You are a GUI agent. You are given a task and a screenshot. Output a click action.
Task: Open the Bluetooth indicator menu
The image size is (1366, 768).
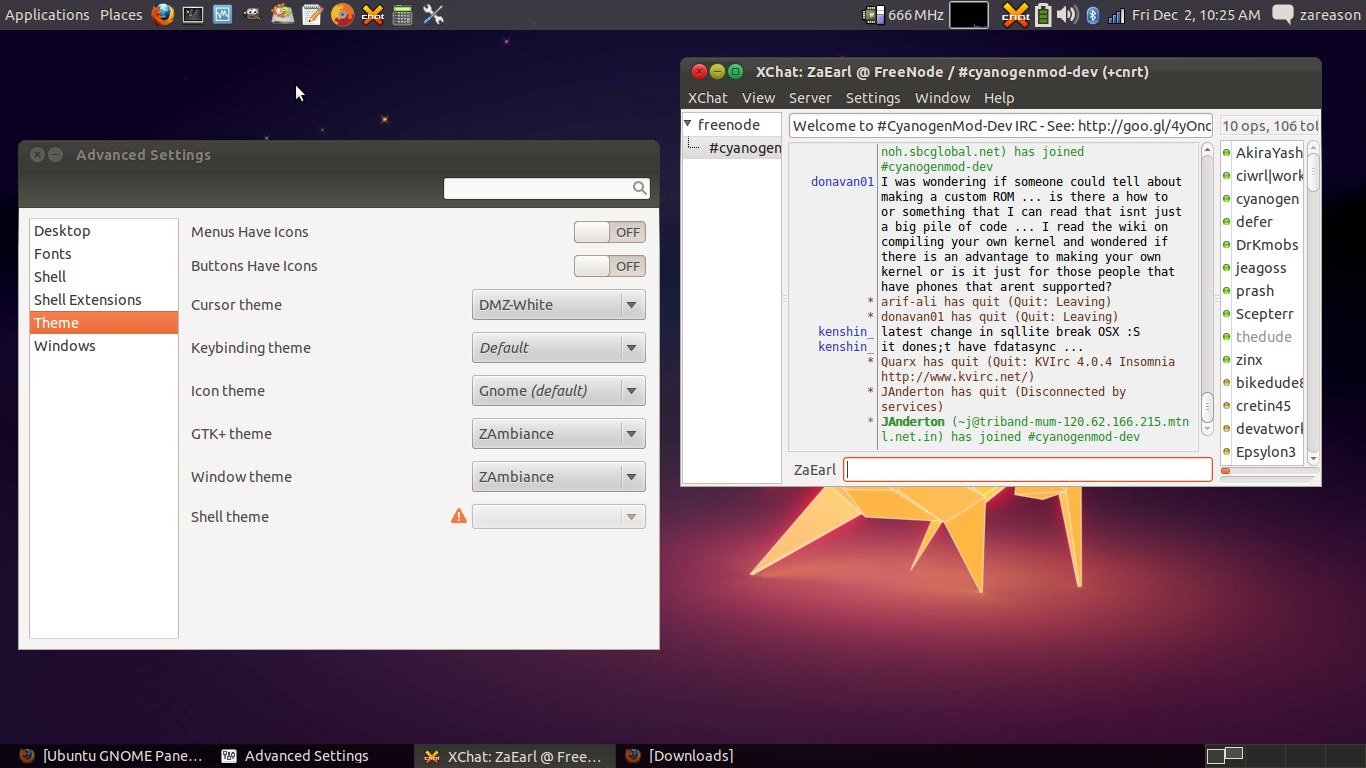click(x=1093, y=15)
